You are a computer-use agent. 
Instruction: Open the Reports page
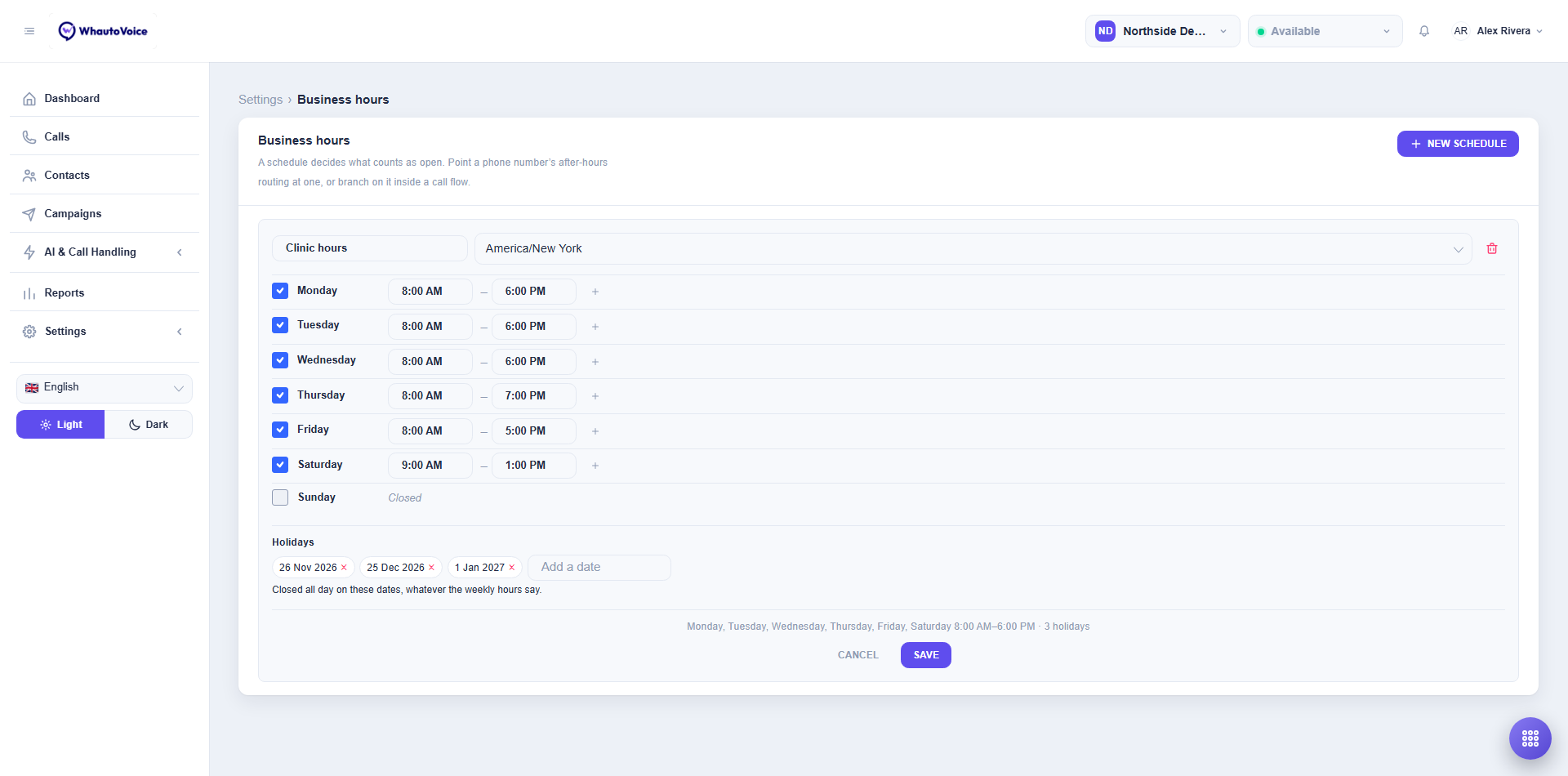(105, 293)
